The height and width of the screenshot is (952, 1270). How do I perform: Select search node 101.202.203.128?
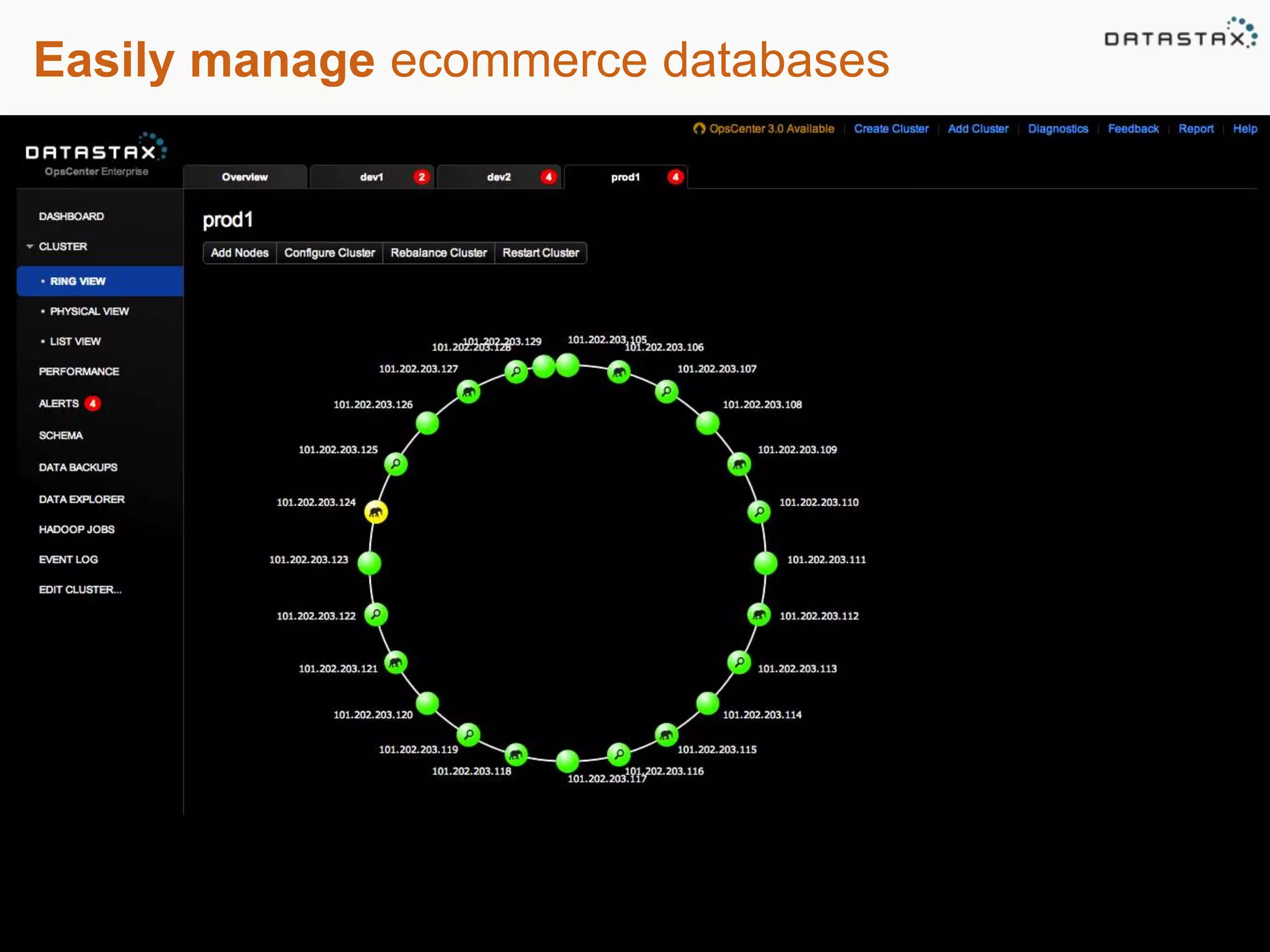point(516,372)
